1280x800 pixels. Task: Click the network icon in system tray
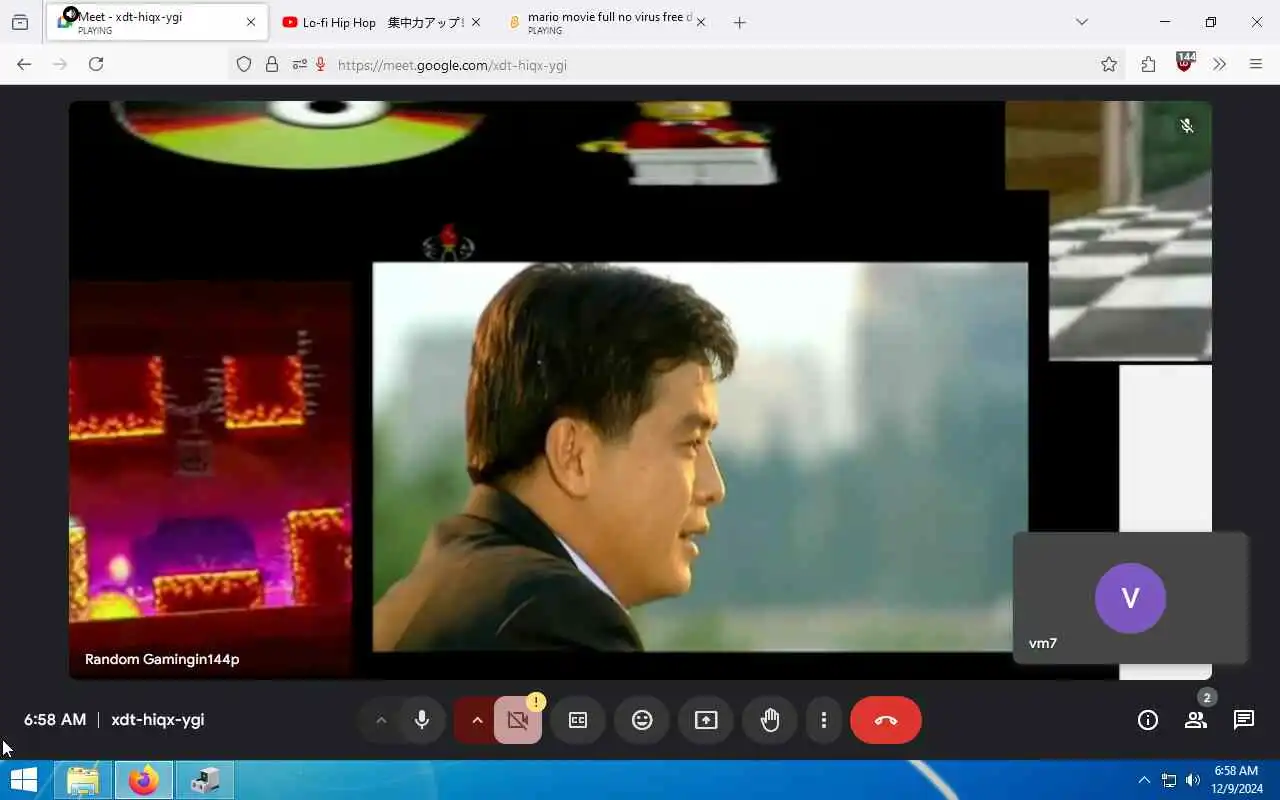click(1169, 780)
